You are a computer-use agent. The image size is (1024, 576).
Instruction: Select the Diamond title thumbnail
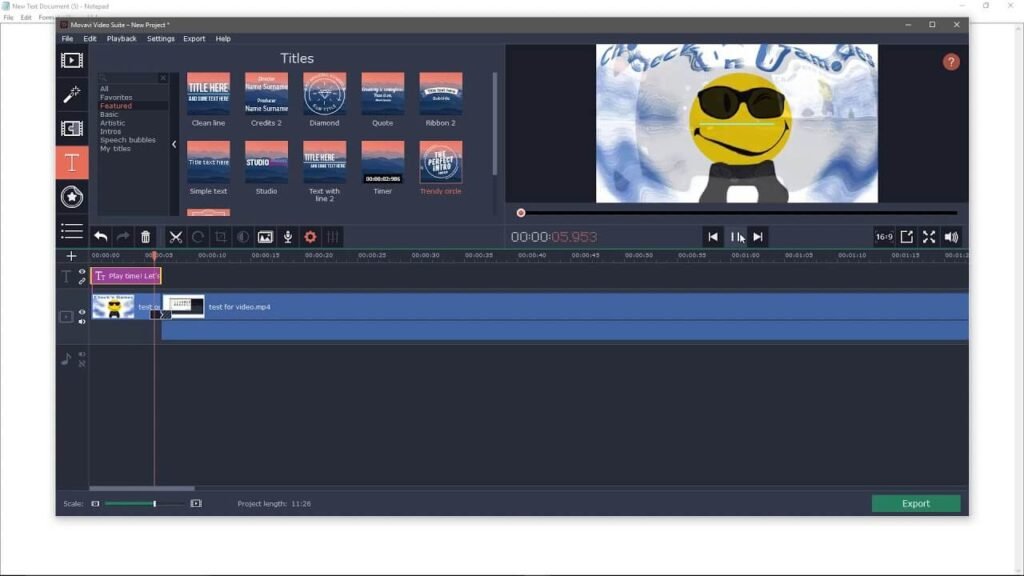pos(325,93)
